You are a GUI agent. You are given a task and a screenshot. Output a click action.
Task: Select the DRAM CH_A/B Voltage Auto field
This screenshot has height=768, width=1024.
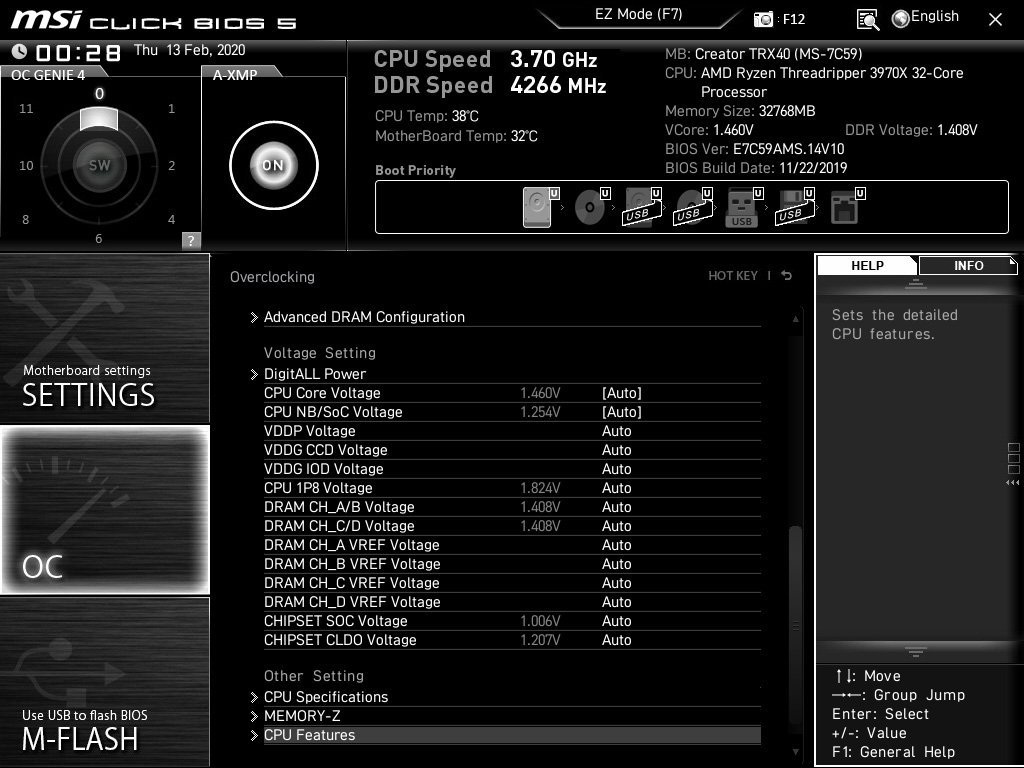(x=616, y=507)
